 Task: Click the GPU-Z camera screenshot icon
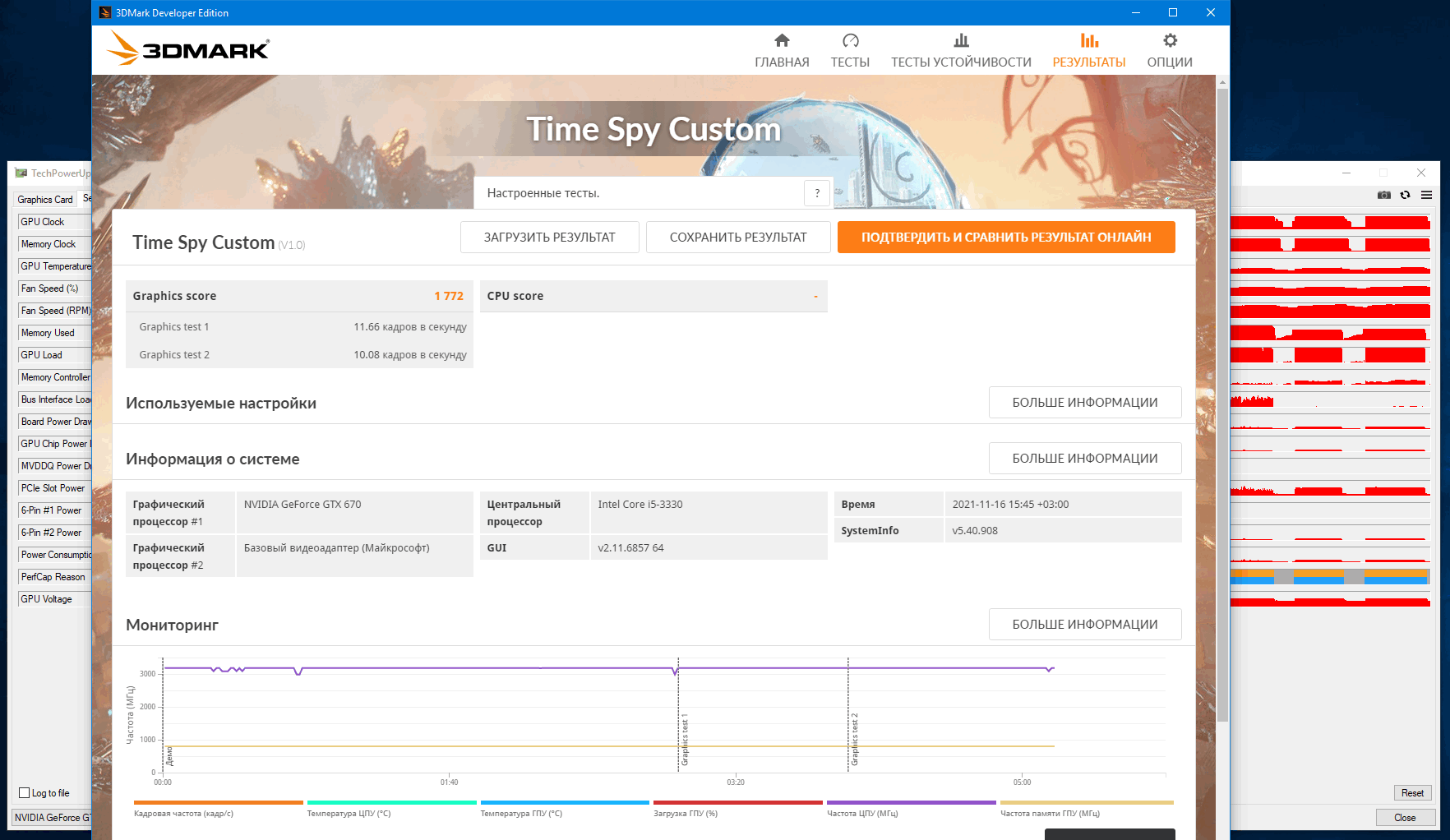(1384, 195)
